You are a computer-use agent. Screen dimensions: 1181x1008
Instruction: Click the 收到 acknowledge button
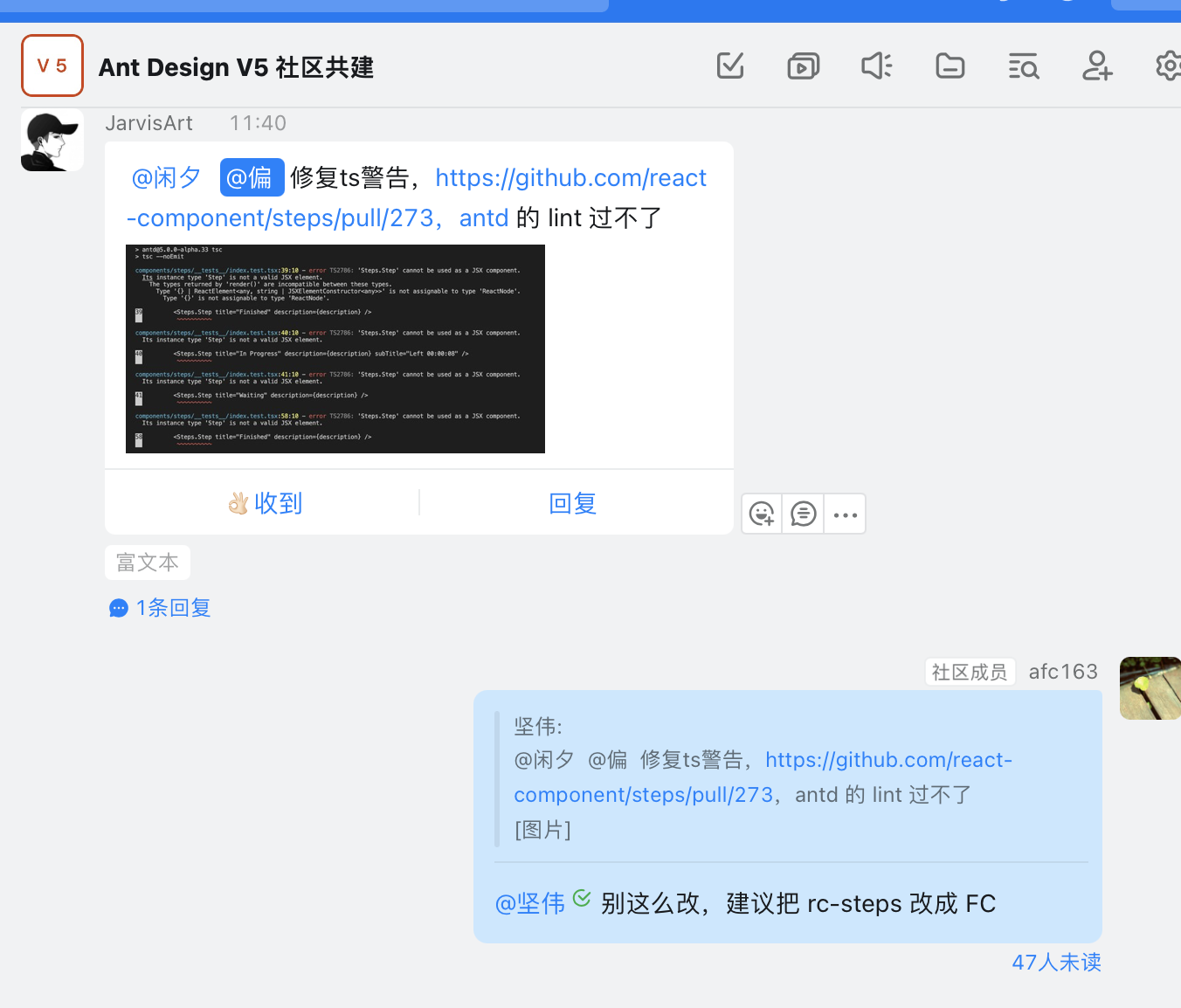click(264, 503)
